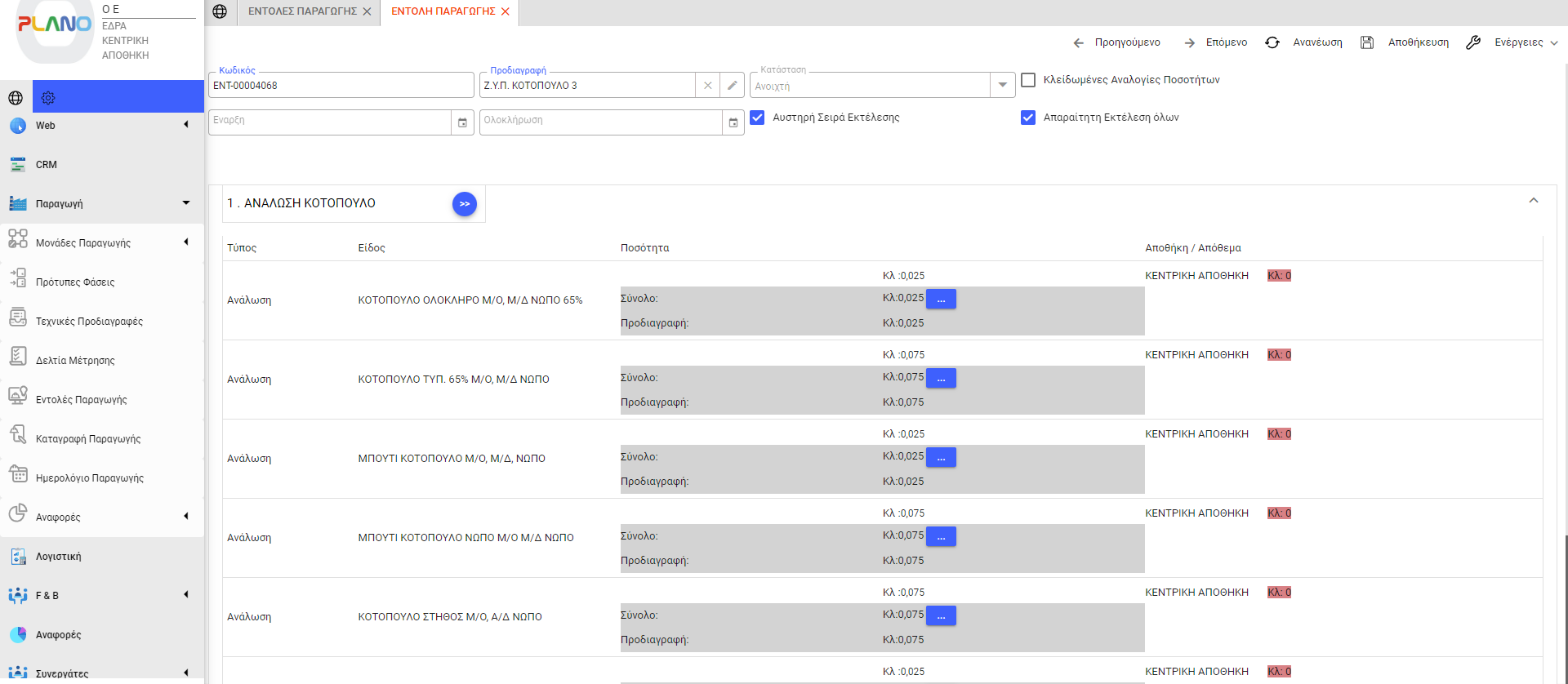Click ... button for ΜΠΟΥΤΙ ΚΟΤΟΠΟΥΛΟ ΝΩΠΟ row
This screenshot has height=684, width=1568.
click(941, 537)
